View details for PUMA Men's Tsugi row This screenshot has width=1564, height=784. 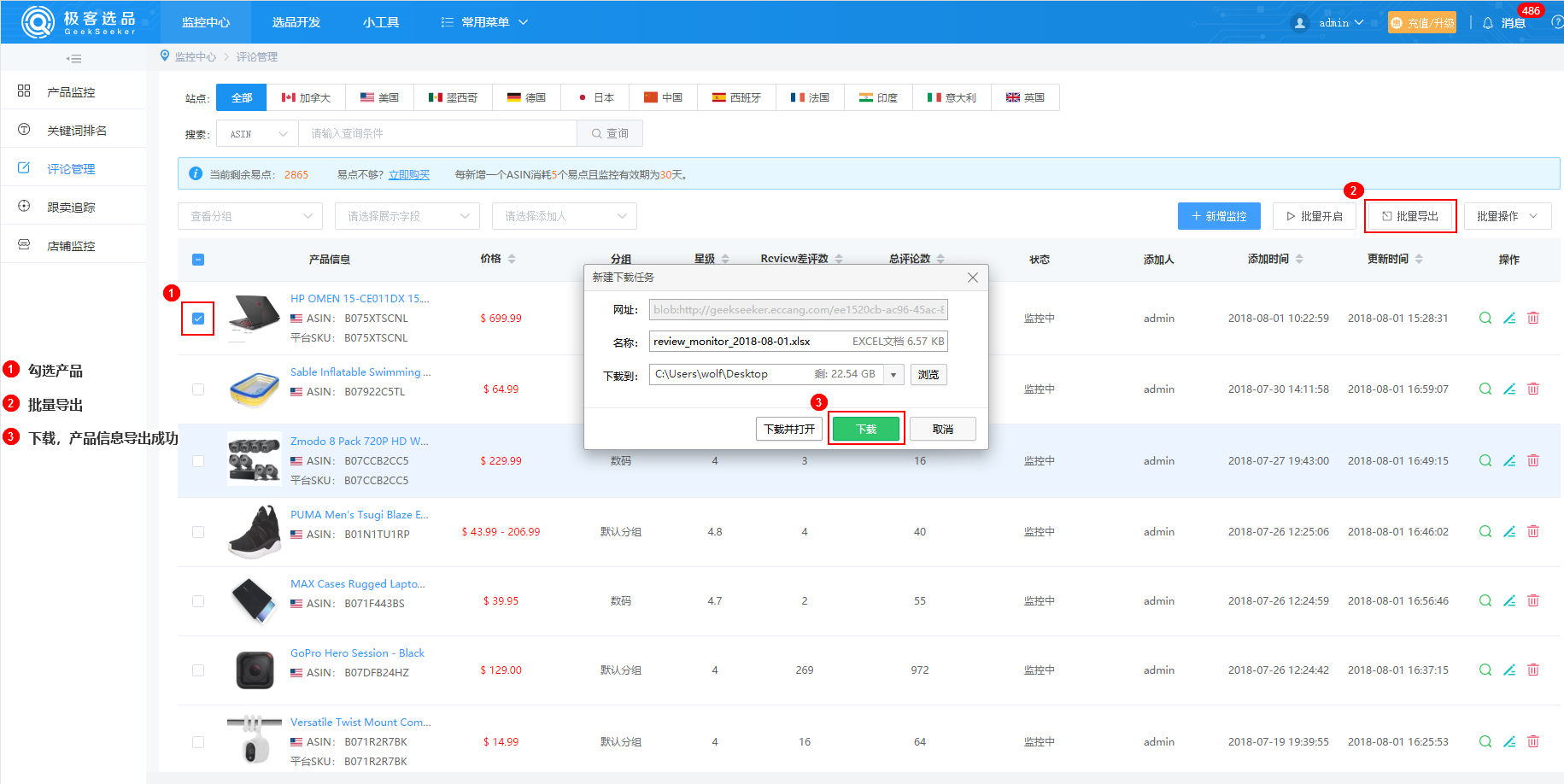pyautogui.click(x=1485, y=531)
